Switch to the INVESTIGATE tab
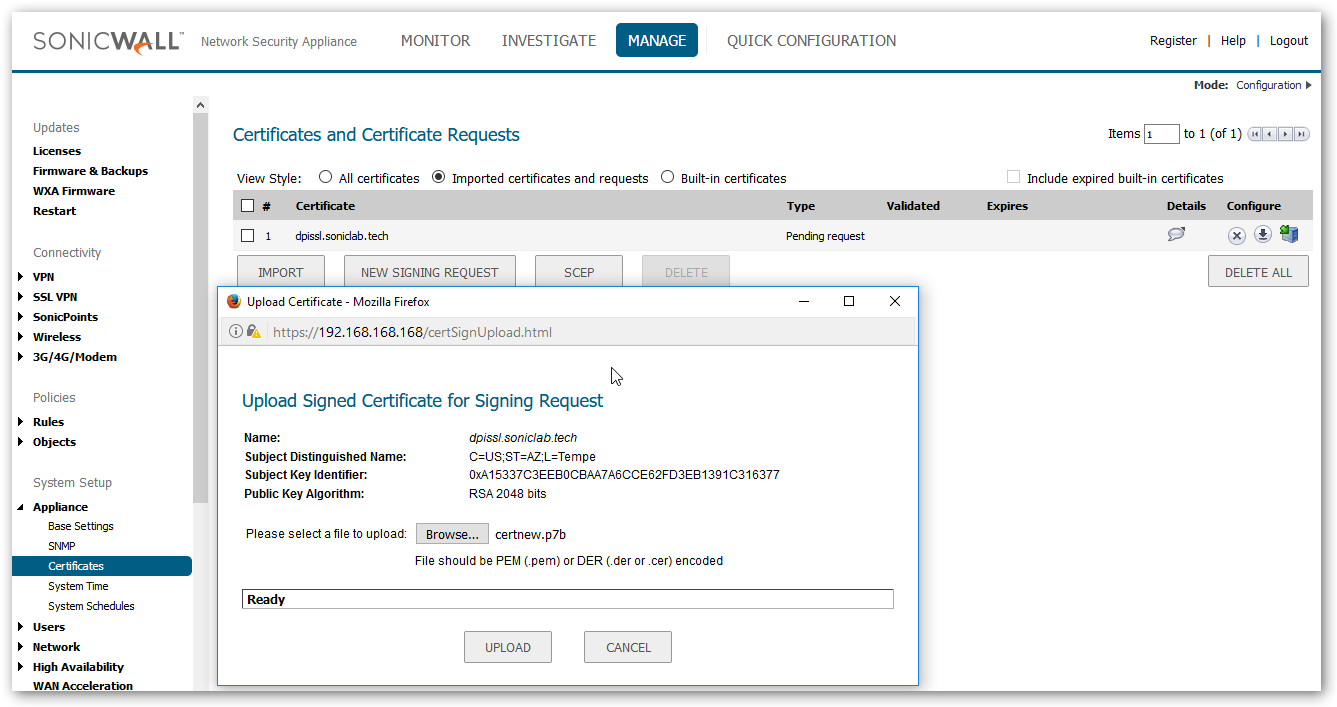 [549, 41]
